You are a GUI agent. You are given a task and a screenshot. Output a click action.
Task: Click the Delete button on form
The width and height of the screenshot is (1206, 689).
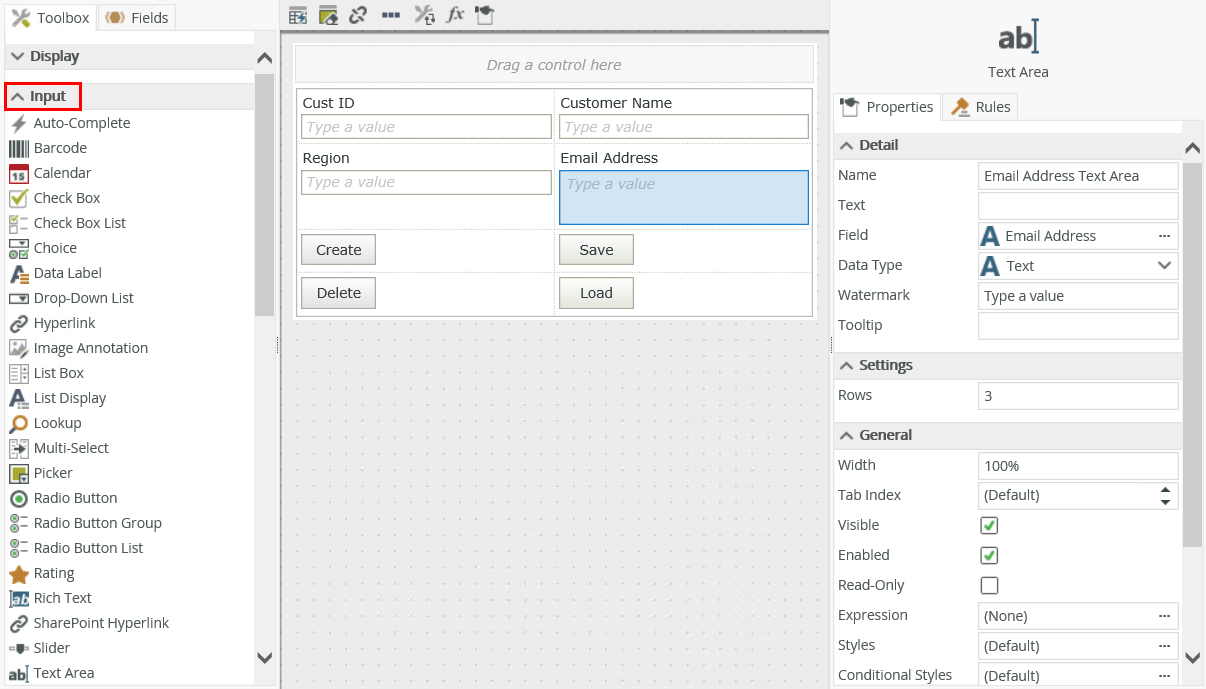pyautogui.click(x=338, y=293)
